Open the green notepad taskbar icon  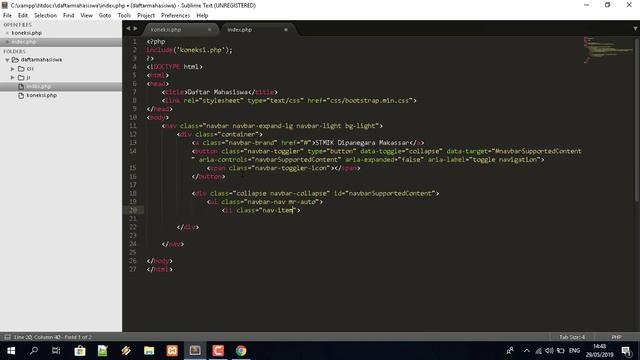click(x=102, y=351)
